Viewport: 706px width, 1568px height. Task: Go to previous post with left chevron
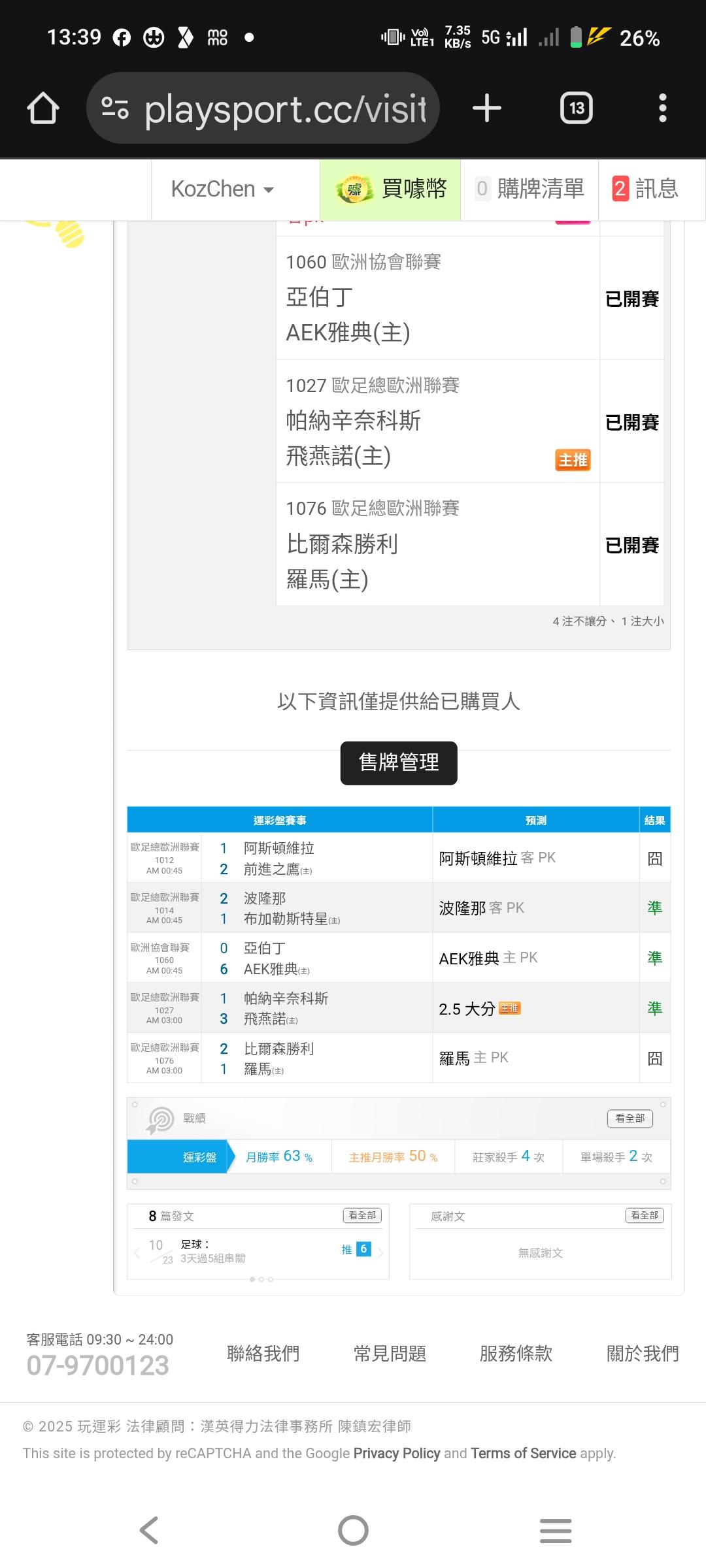(x=137, y=1252)
